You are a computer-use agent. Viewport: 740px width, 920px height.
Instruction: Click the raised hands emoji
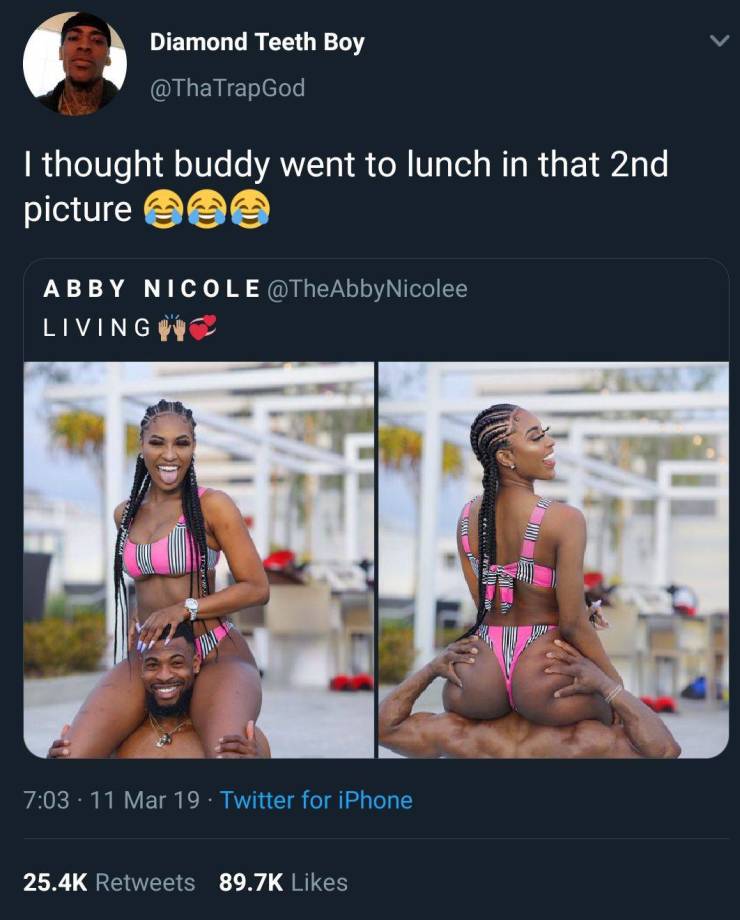point(172,327)
